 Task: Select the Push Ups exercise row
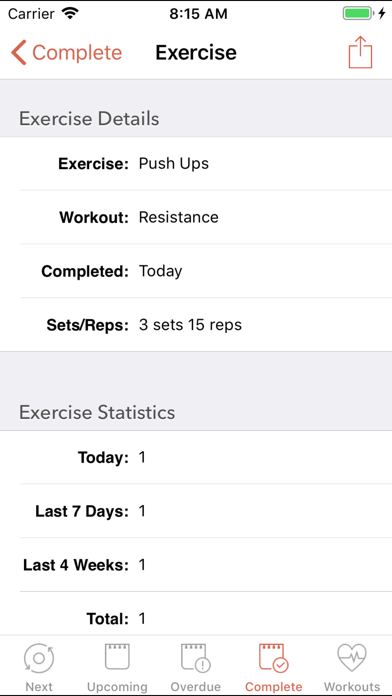[196, 164]
